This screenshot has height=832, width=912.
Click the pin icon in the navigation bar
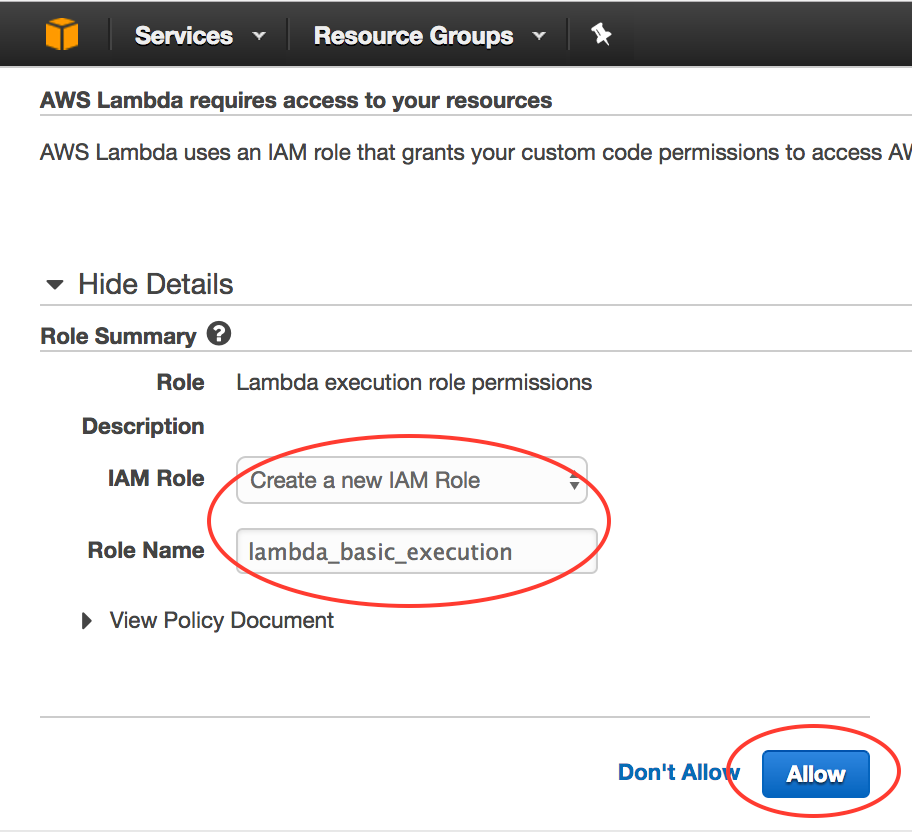[x=600, y=35]
